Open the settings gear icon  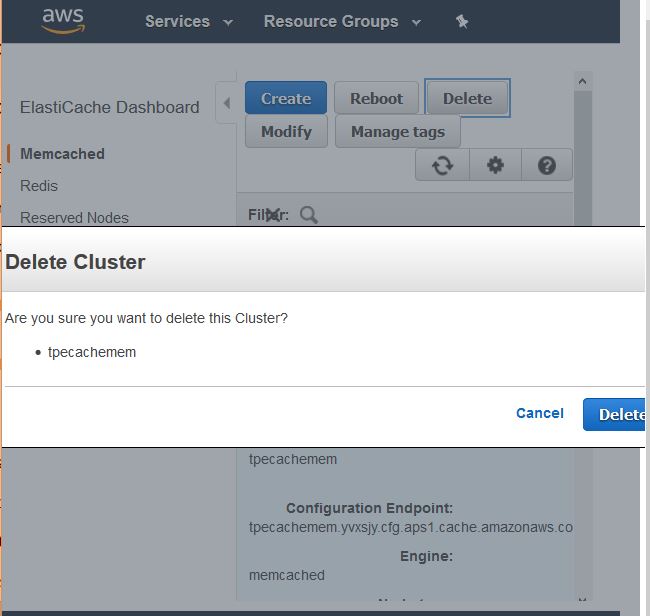(x=495, y=166)
